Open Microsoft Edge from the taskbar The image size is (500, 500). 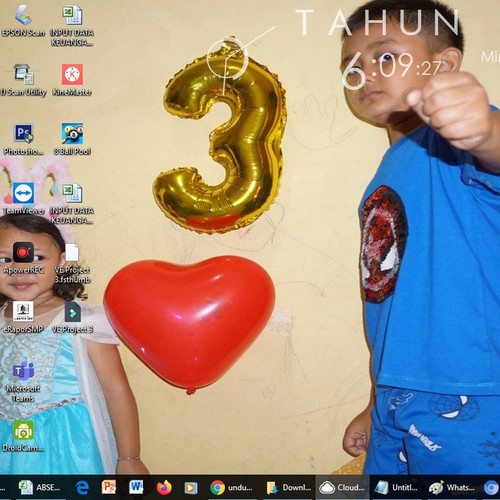click(x=82, y=488)
